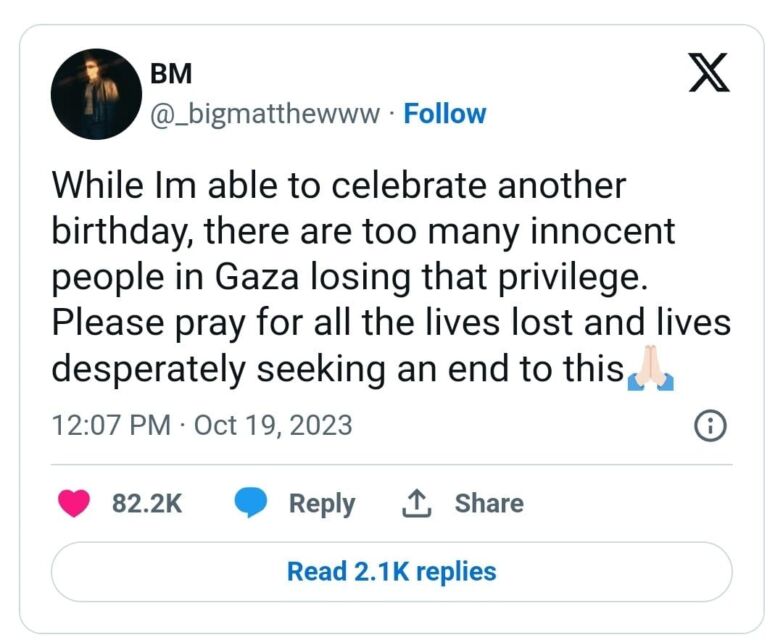The width and height of the screenshot is (783, 640).
Task: Open the tweet info circle icon
Action: pos(710,426)
